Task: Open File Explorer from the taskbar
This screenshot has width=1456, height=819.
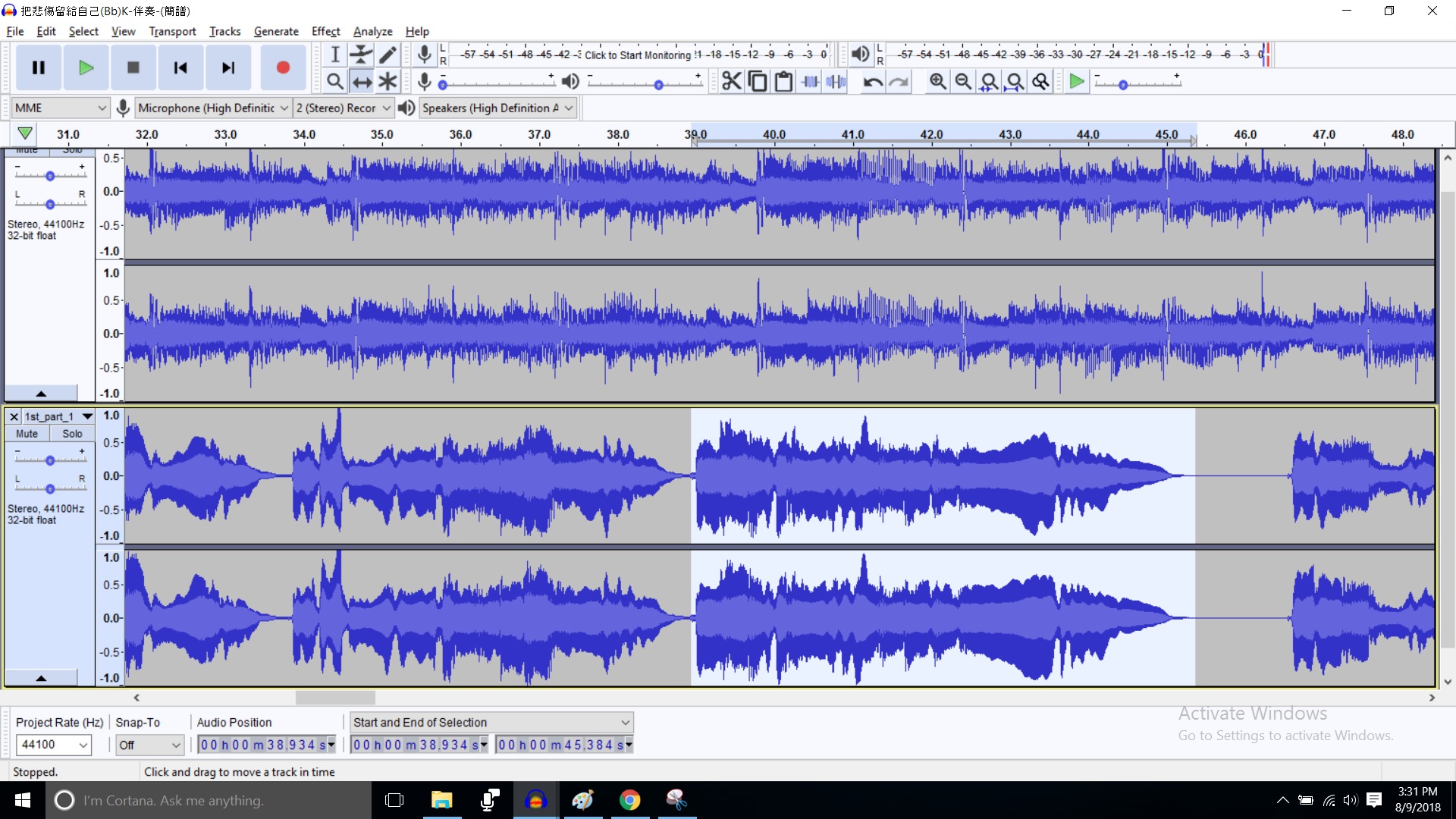Action: click(441, 800)
